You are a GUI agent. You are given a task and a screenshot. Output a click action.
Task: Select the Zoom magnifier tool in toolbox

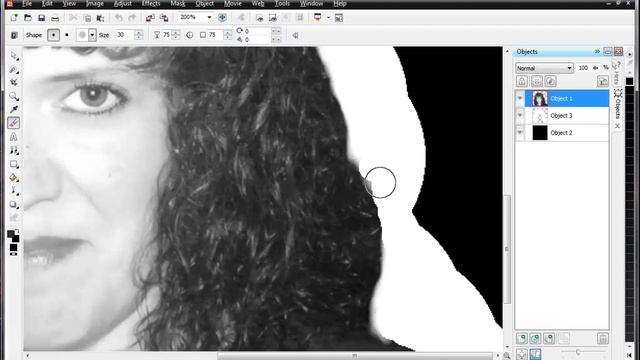14,96
